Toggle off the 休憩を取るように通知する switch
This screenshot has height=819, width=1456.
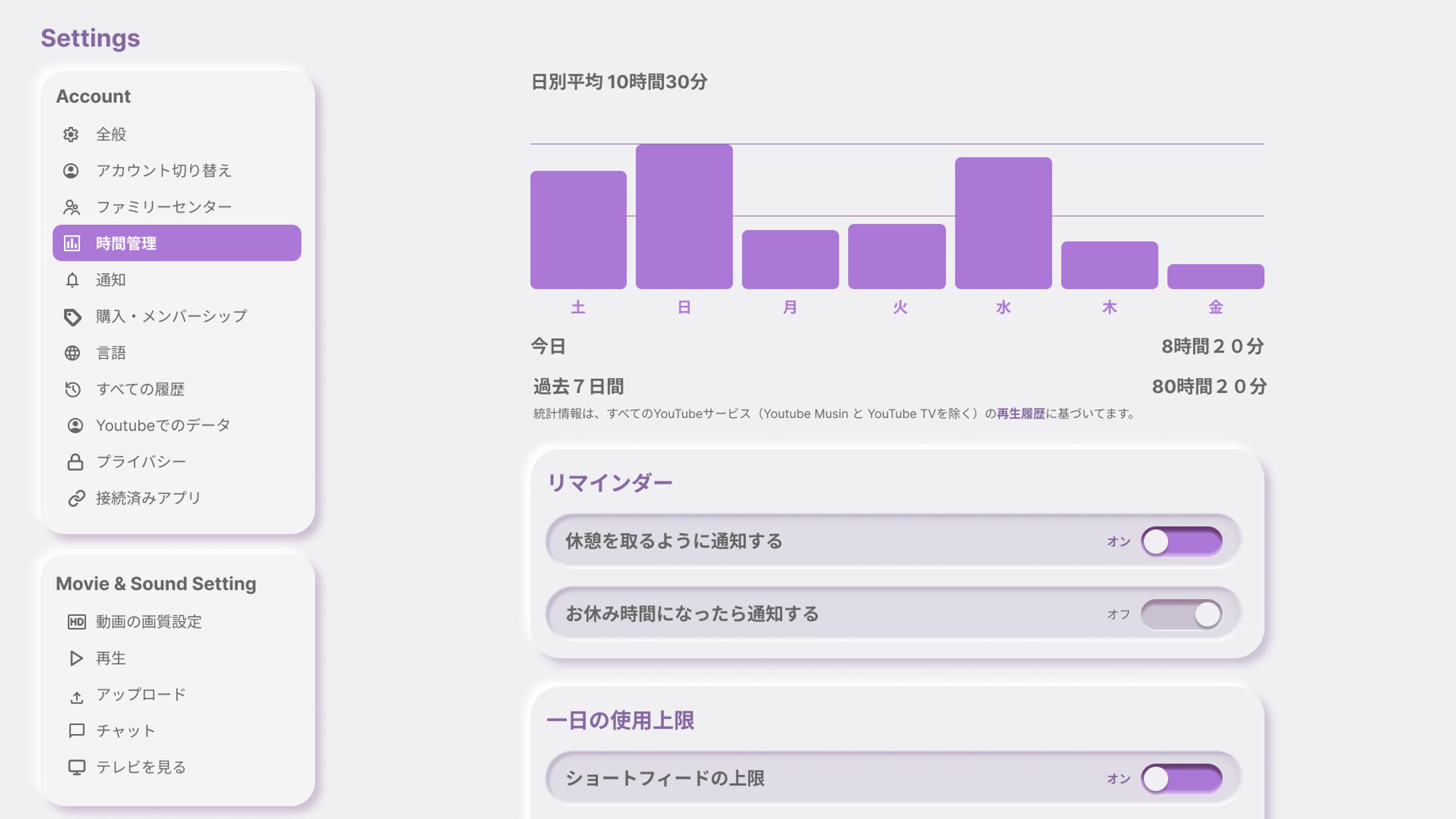tap(1181, 541)
